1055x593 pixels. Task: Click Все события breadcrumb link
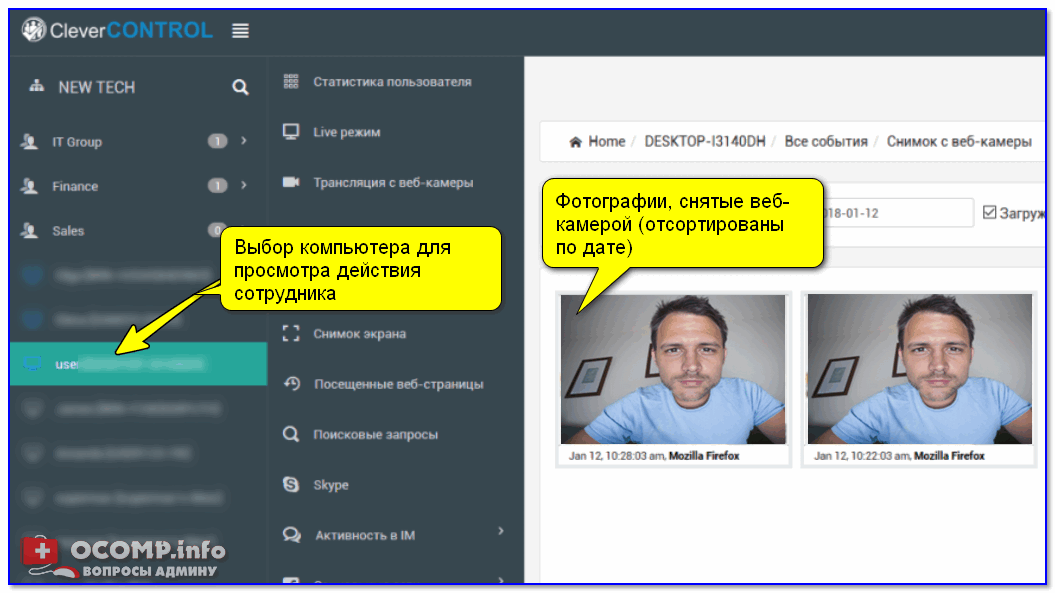pyautogui.click(x=825, y=142)
